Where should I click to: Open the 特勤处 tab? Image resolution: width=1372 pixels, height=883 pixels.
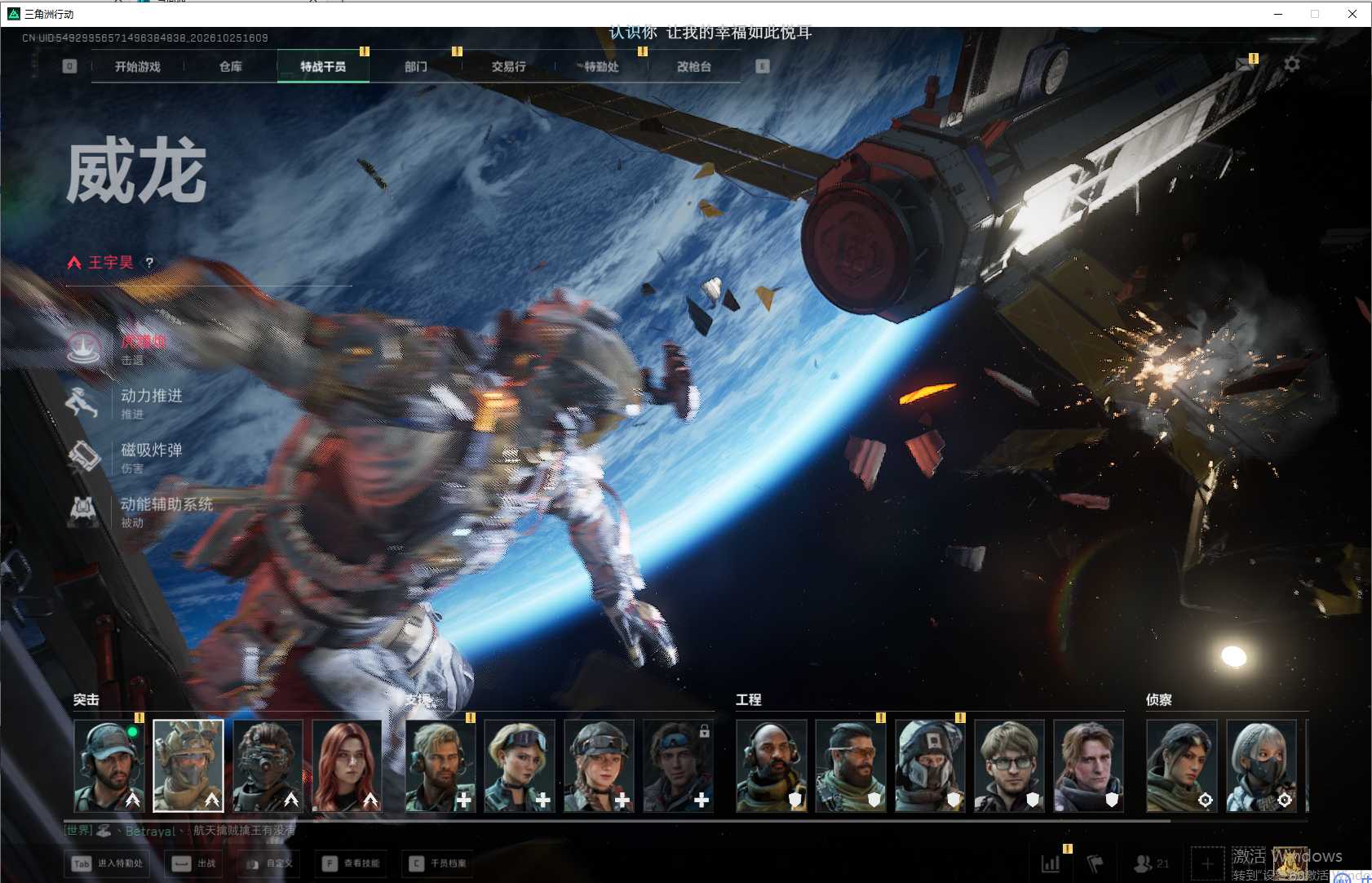coord(601,67)
